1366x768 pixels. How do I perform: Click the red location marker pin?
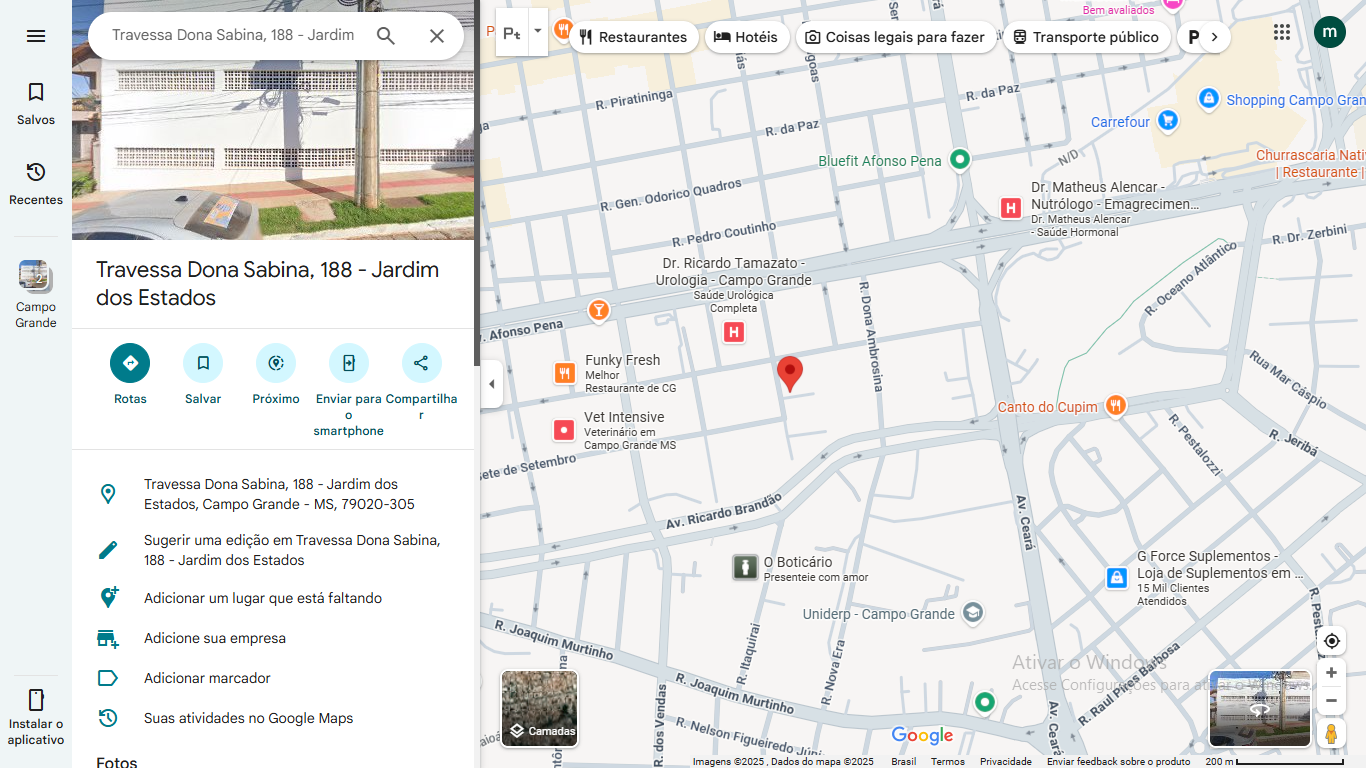click(x=790, y=373)
